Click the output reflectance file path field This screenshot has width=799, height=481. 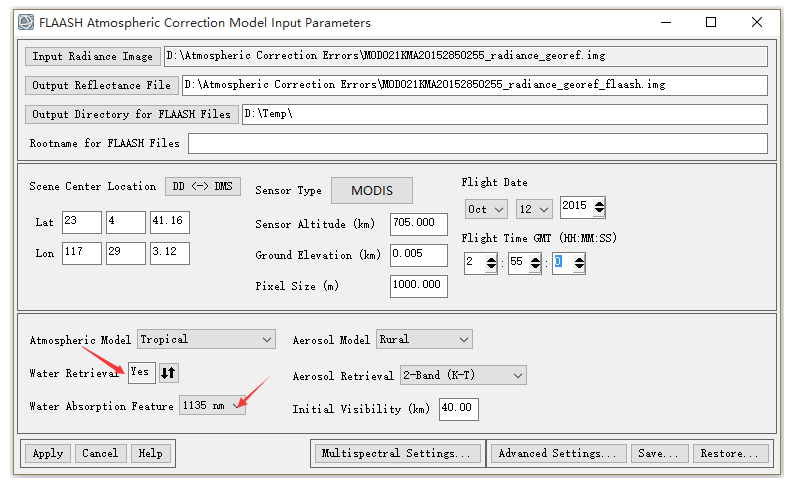coord(474,85)
